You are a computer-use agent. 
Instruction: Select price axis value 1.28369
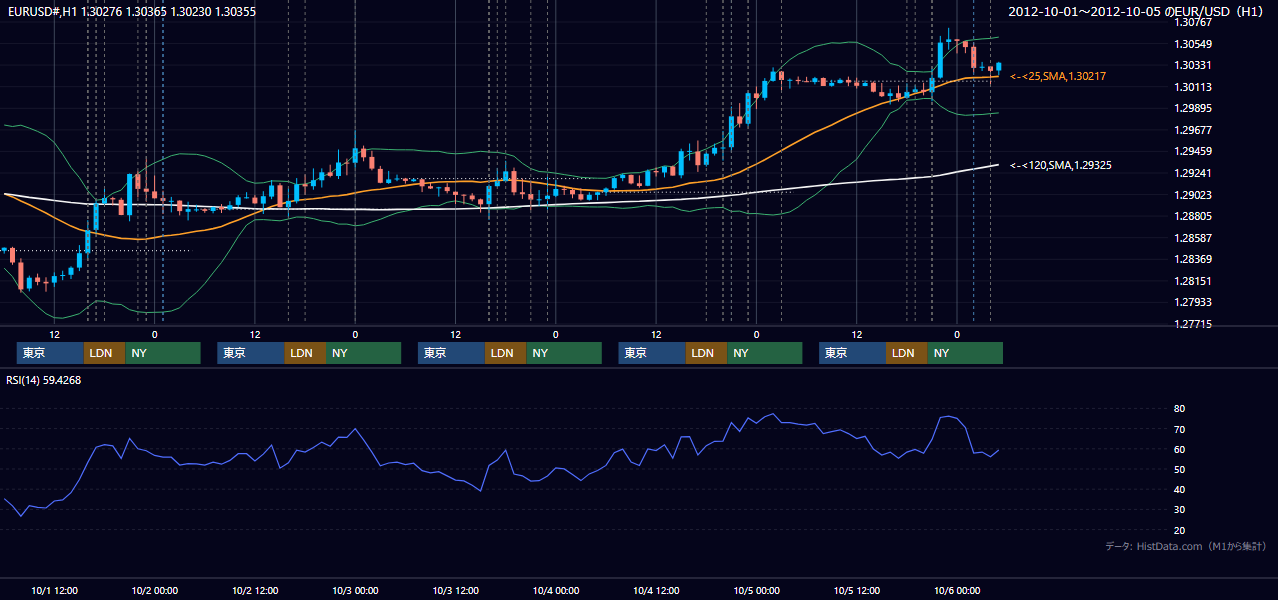point(1193,259)
